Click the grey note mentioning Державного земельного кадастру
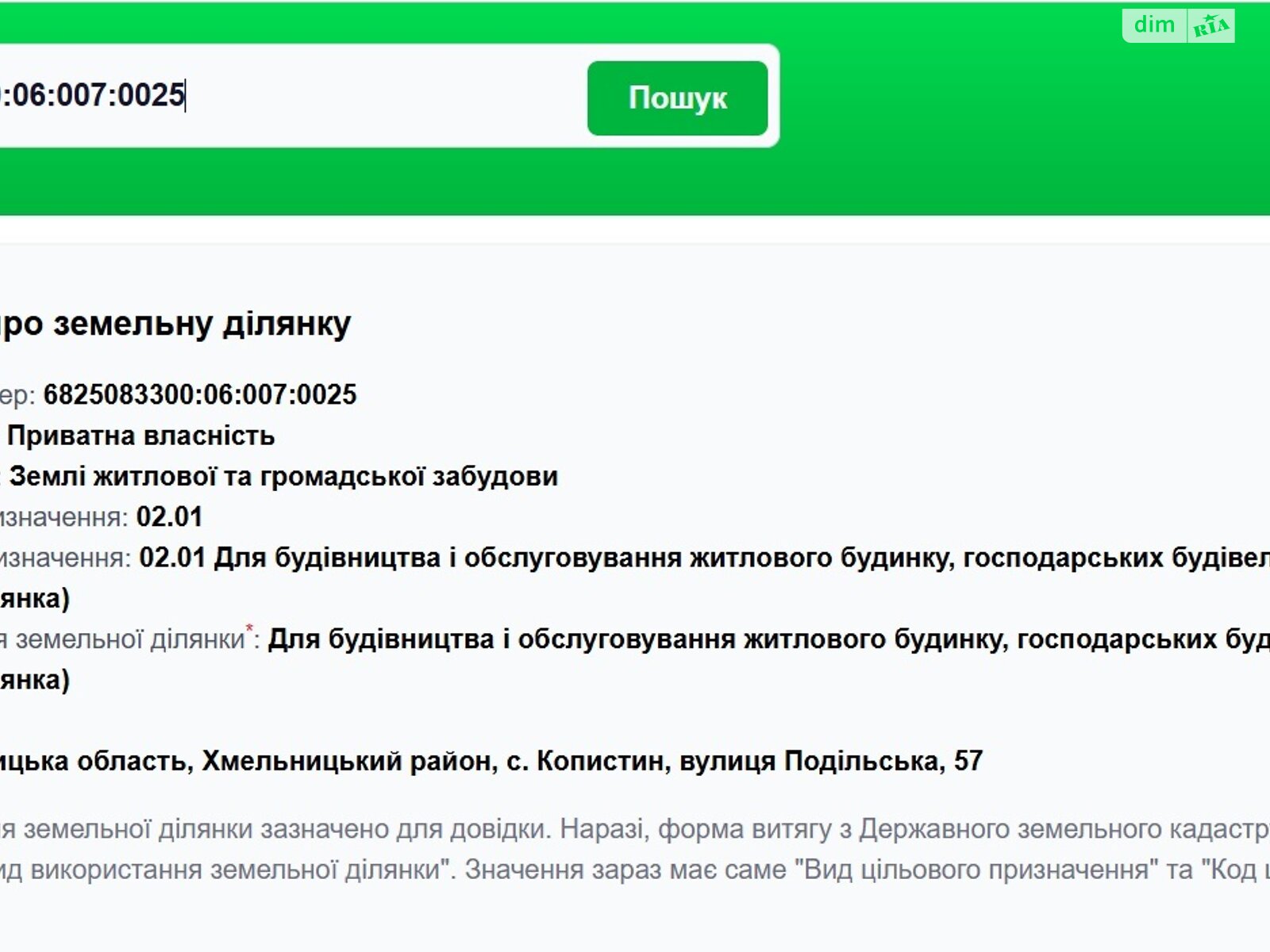This screenshot has height=952, width=1270. tap(635, 830)
